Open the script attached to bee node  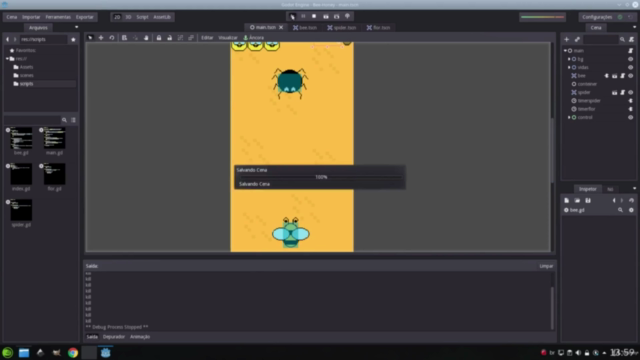point(622,76)
